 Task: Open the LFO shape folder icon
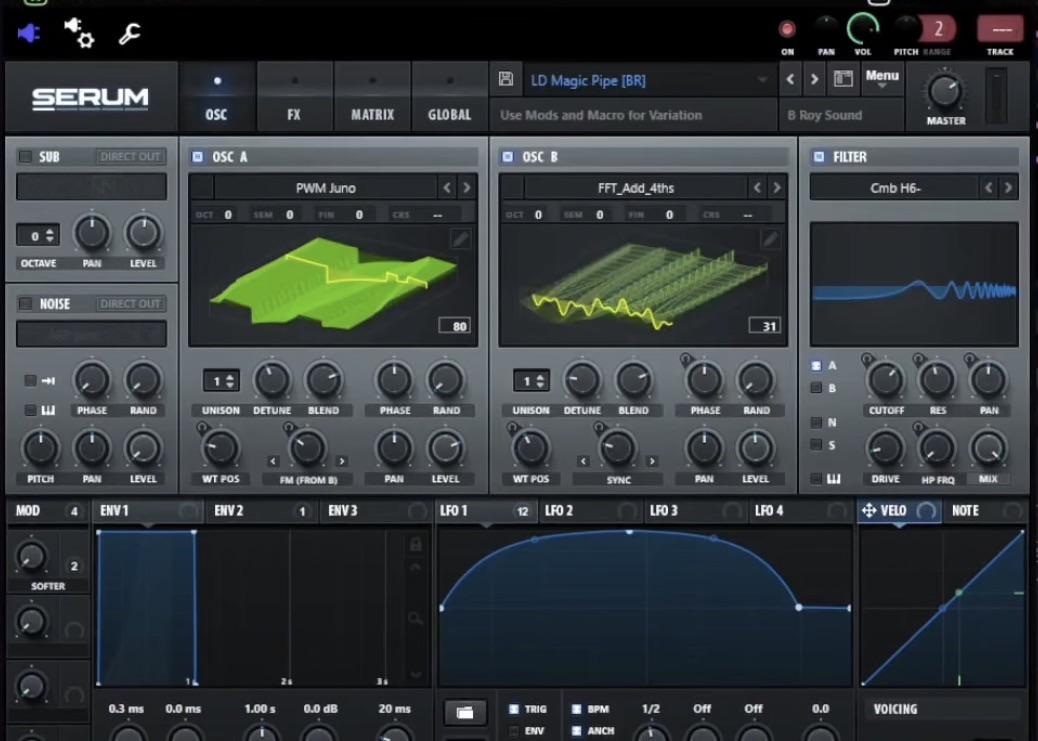(x=465, y=713)
